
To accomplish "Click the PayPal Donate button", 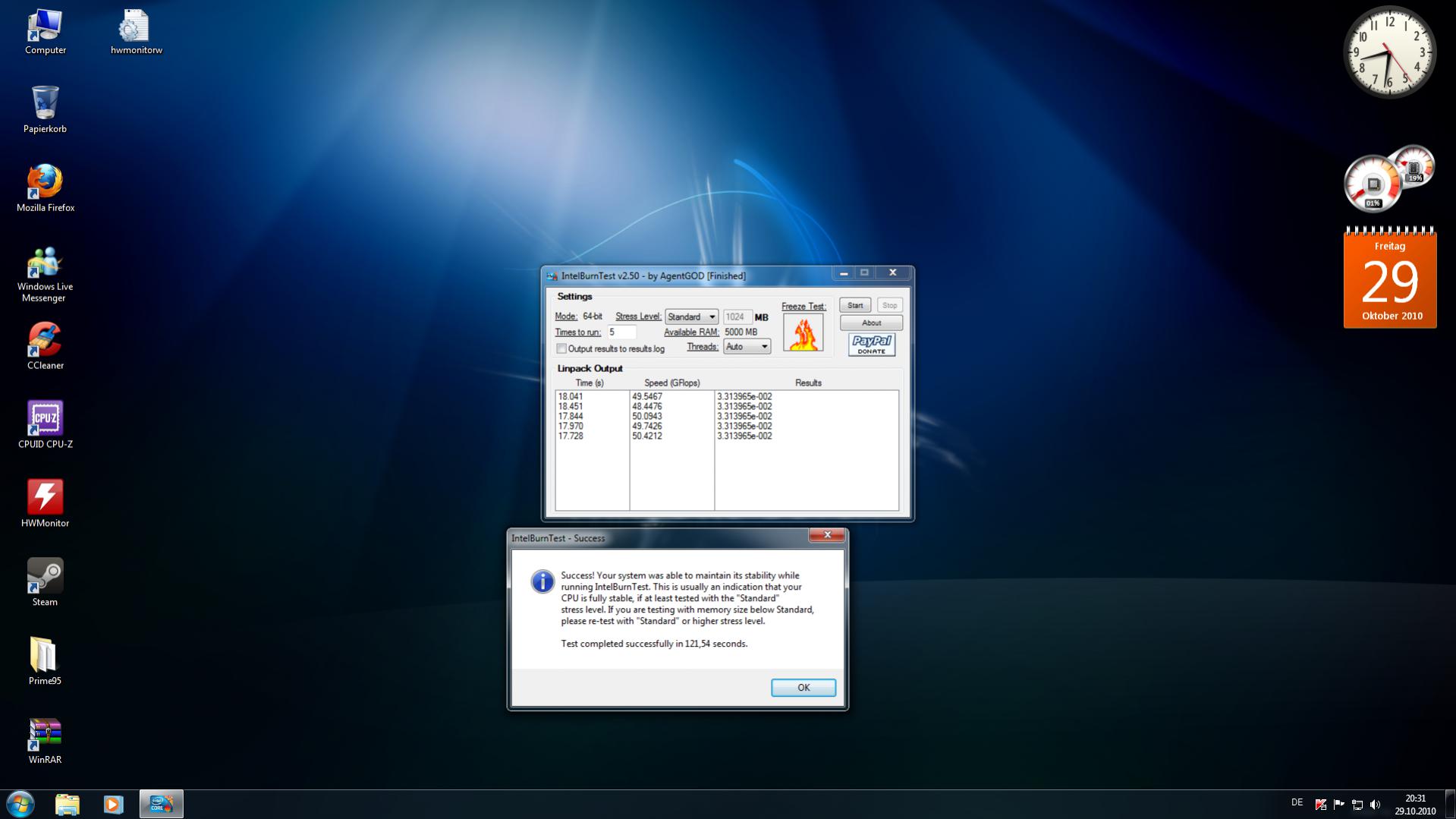I will pos(871,345).
